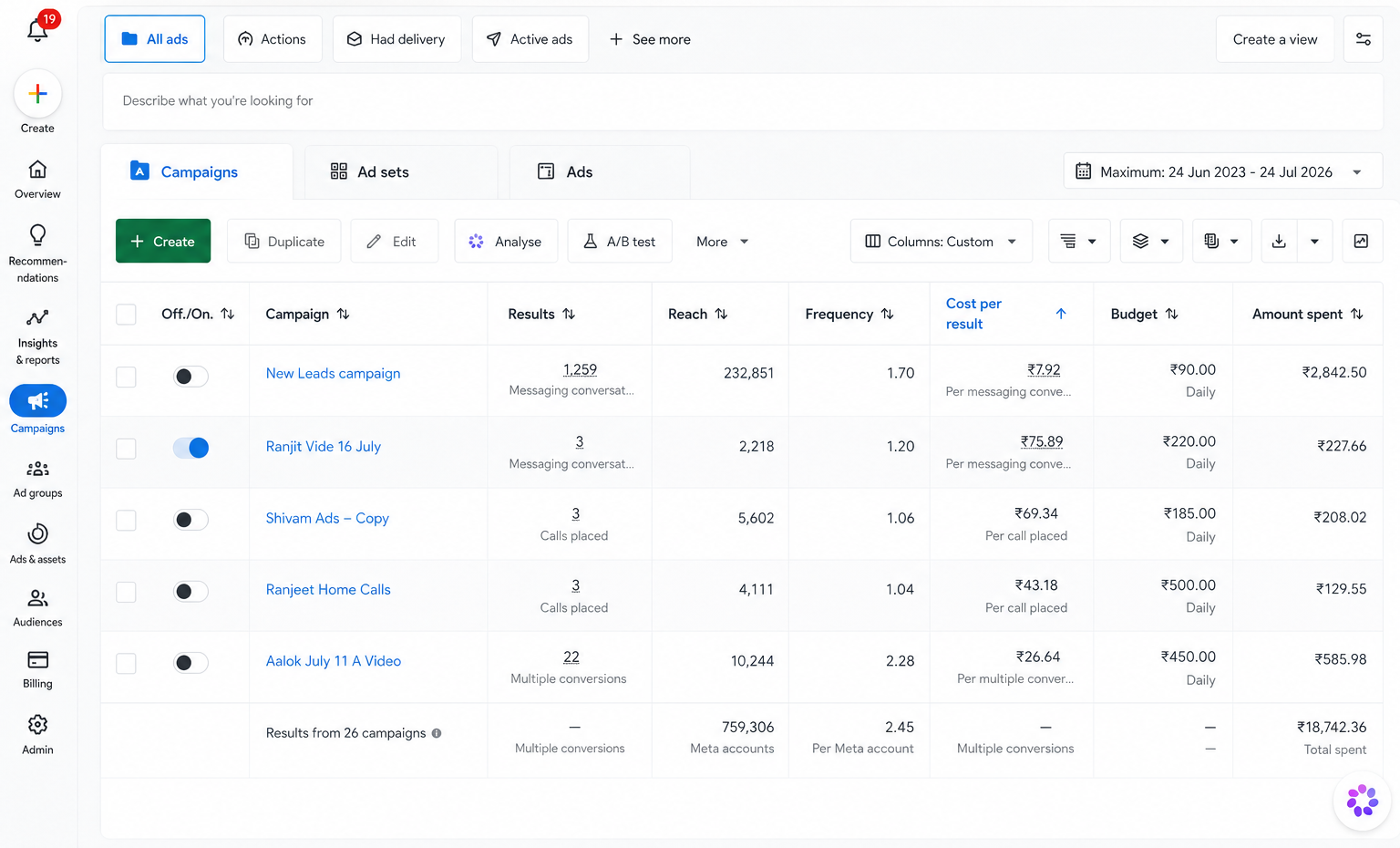
Task: Switch to the Ad sets tab
Action: point(401,171)
